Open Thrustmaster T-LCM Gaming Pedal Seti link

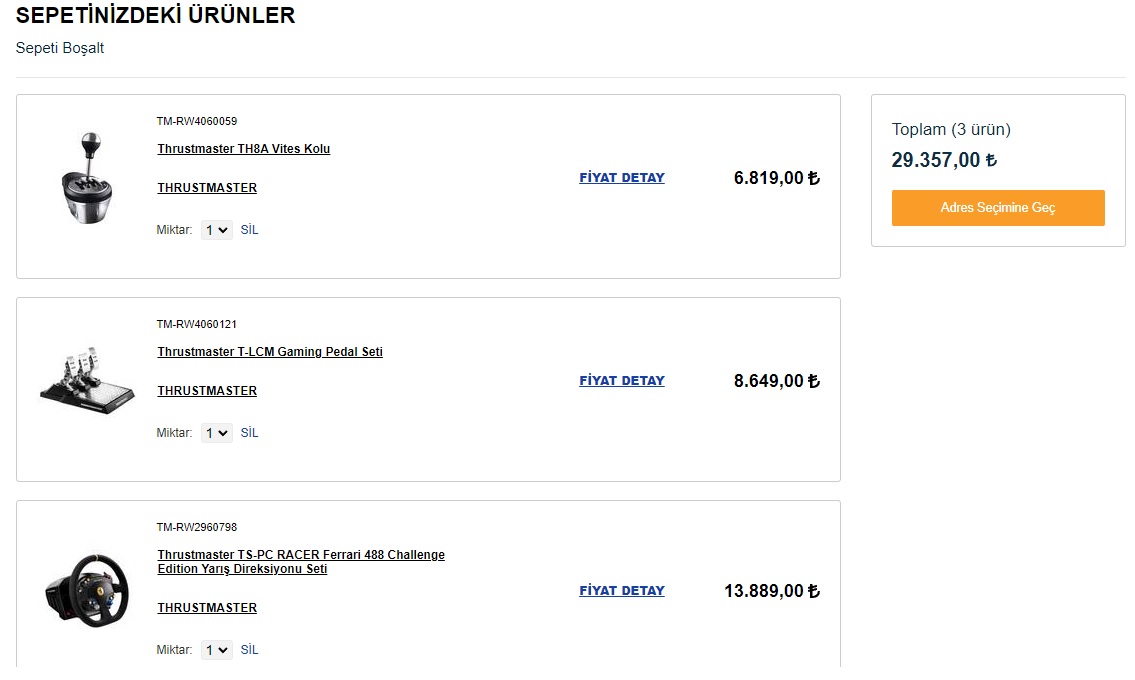pyautogui.click(x=270, y=351)
